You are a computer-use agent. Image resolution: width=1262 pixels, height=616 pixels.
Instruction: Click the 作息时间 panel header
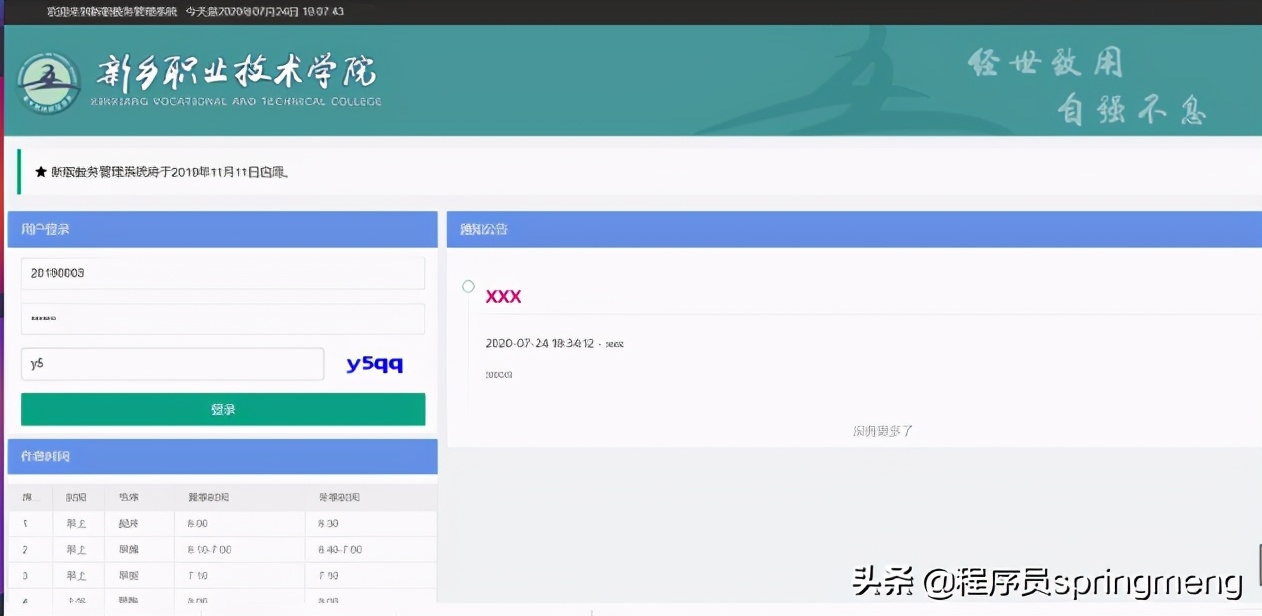point(44,457)
